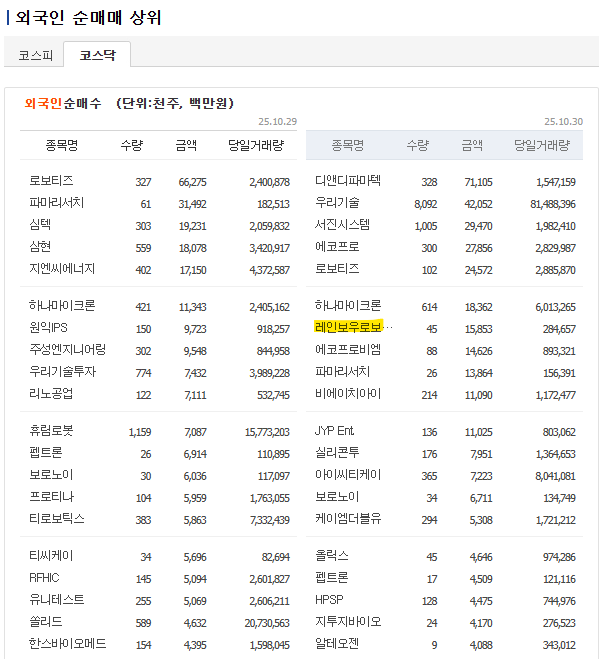Open 디앤디파마텍 stock link
The image size is (600, 659).
(x=348, y=181)
